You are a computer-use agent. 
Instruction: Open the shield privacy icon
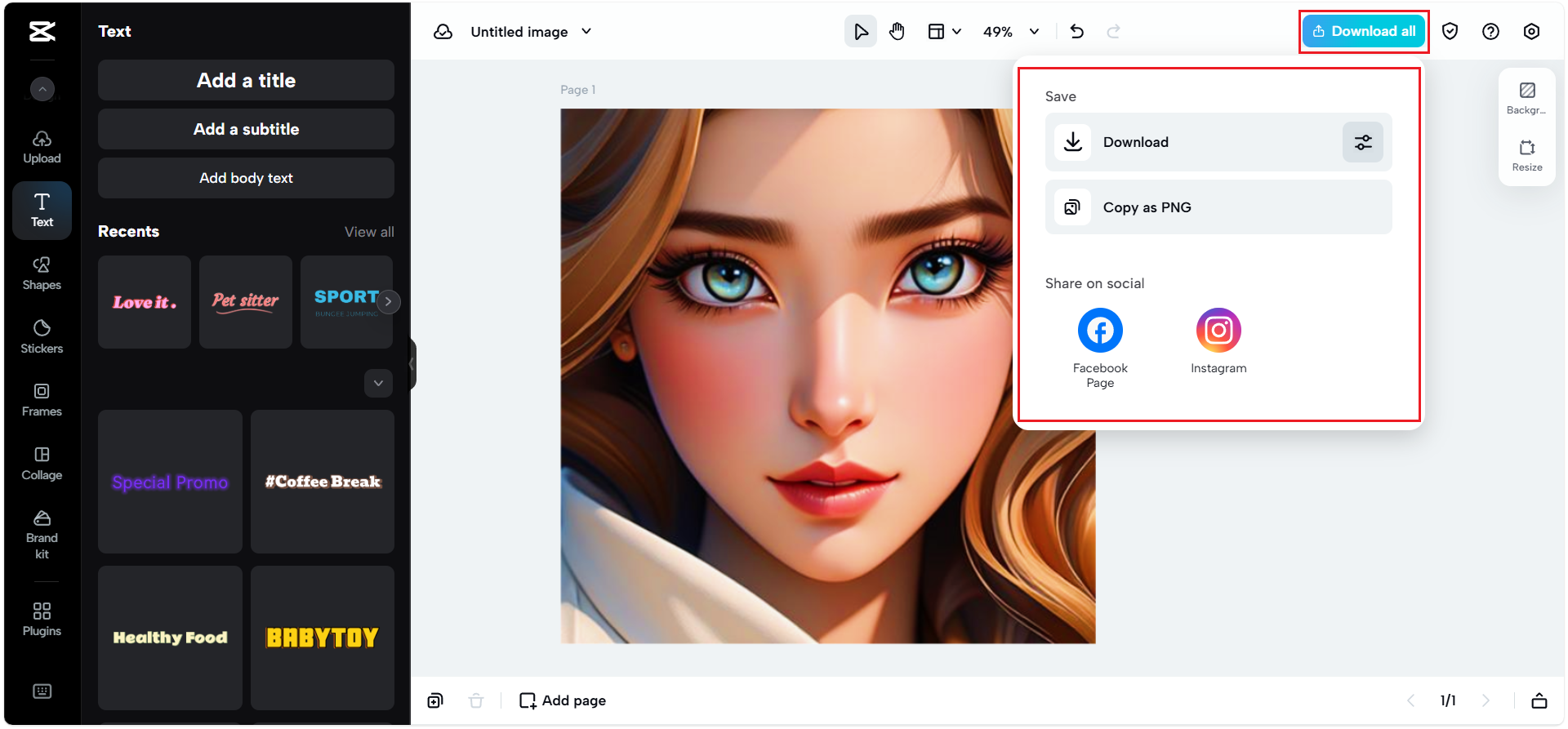click(x=1450, y=32)
